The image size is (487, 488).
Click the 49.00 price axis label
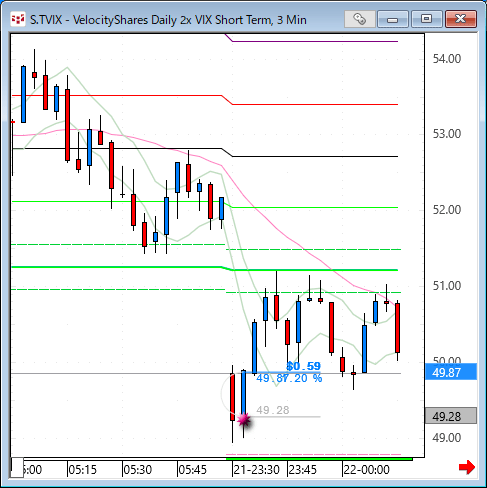point(447,438)
